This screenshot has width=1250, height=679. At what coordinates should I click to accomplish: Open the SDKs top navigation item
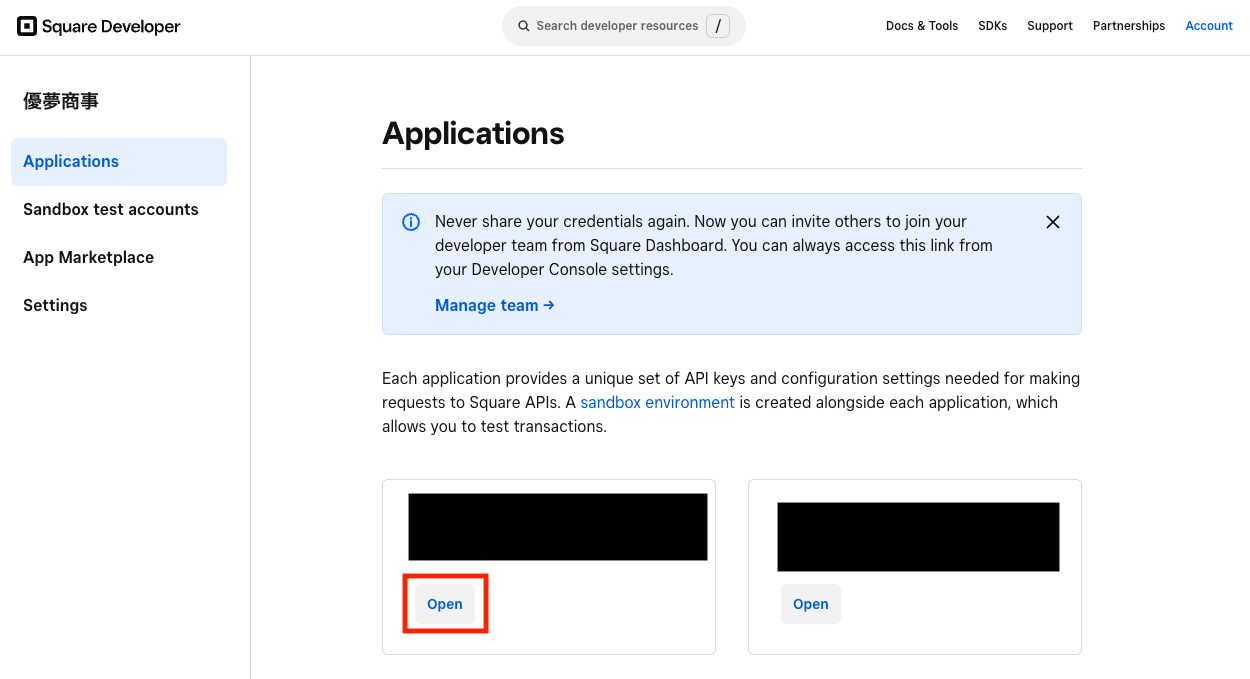(993, 26)
